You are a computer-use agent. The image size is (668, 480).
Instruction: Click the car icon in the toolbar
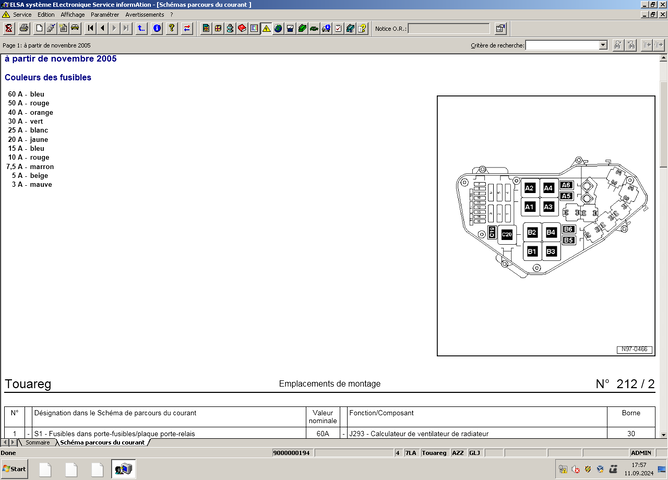point(75,29)
